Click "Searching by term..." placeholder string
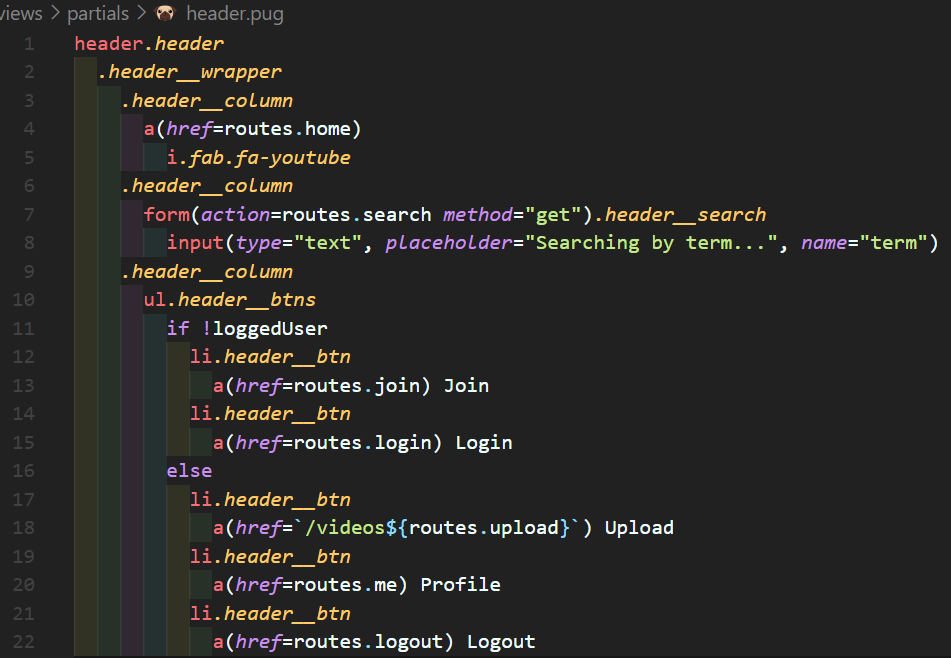 651,243
